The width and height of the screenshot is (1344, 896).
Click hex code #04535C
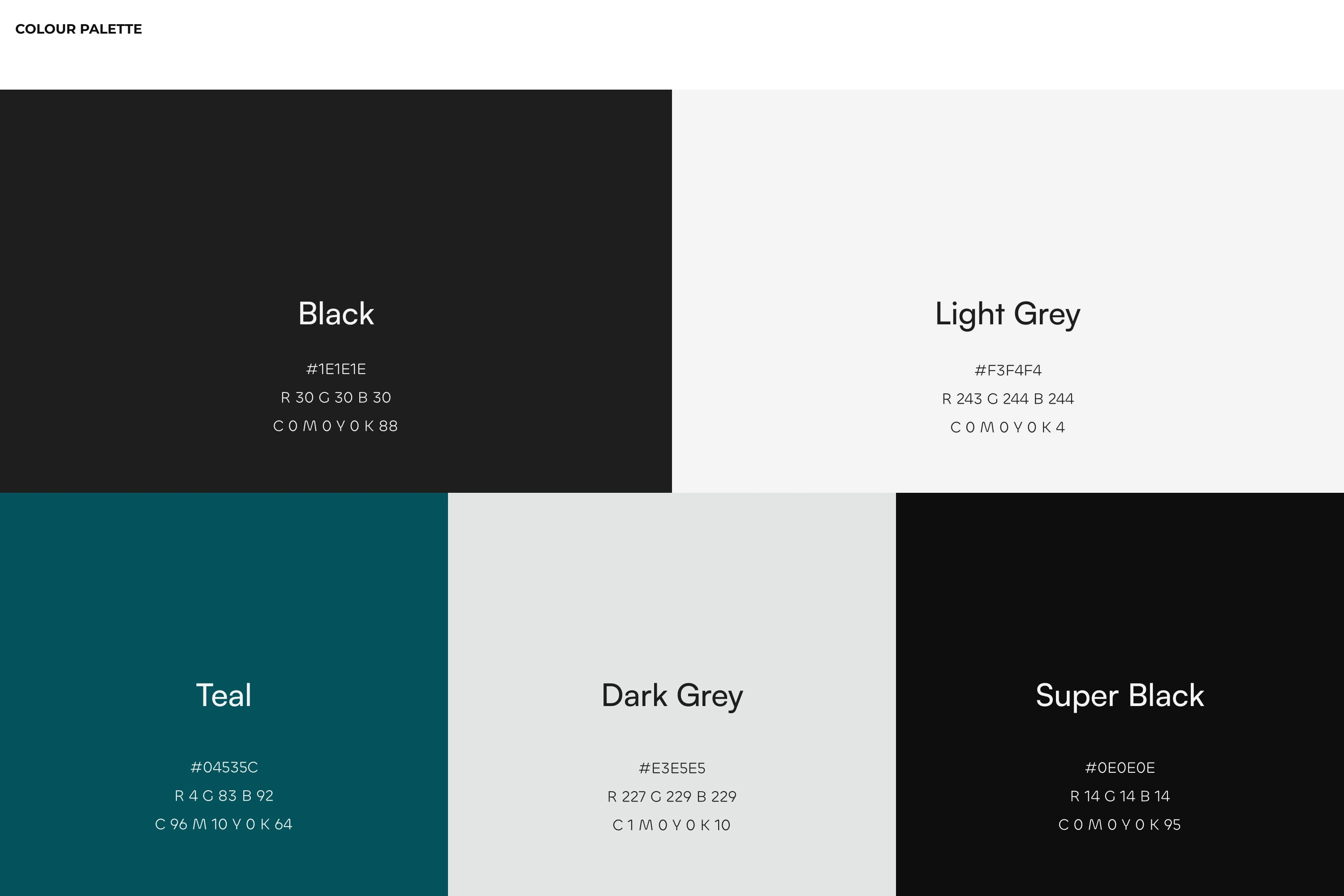[x=224, y=767]
